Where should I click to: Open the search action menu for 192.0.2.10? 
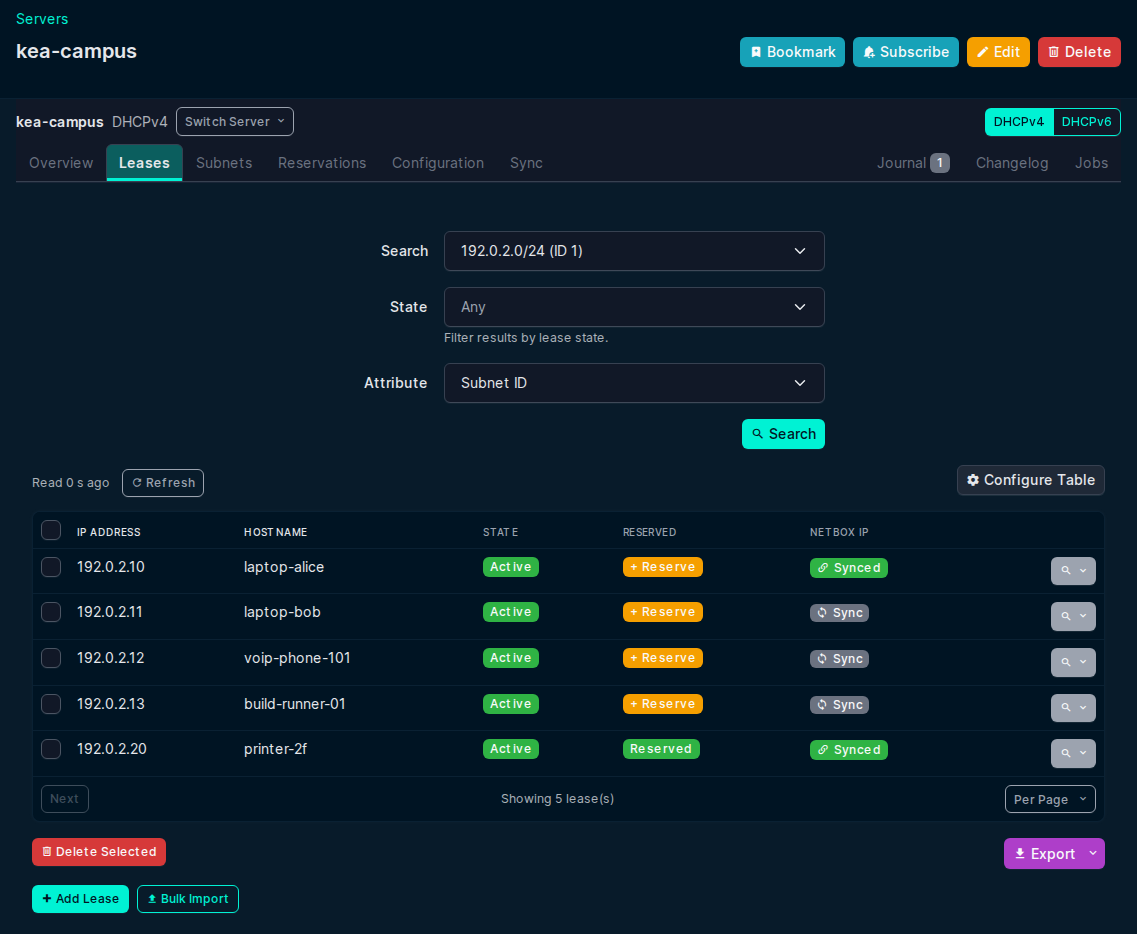[x=1073, y=571]
